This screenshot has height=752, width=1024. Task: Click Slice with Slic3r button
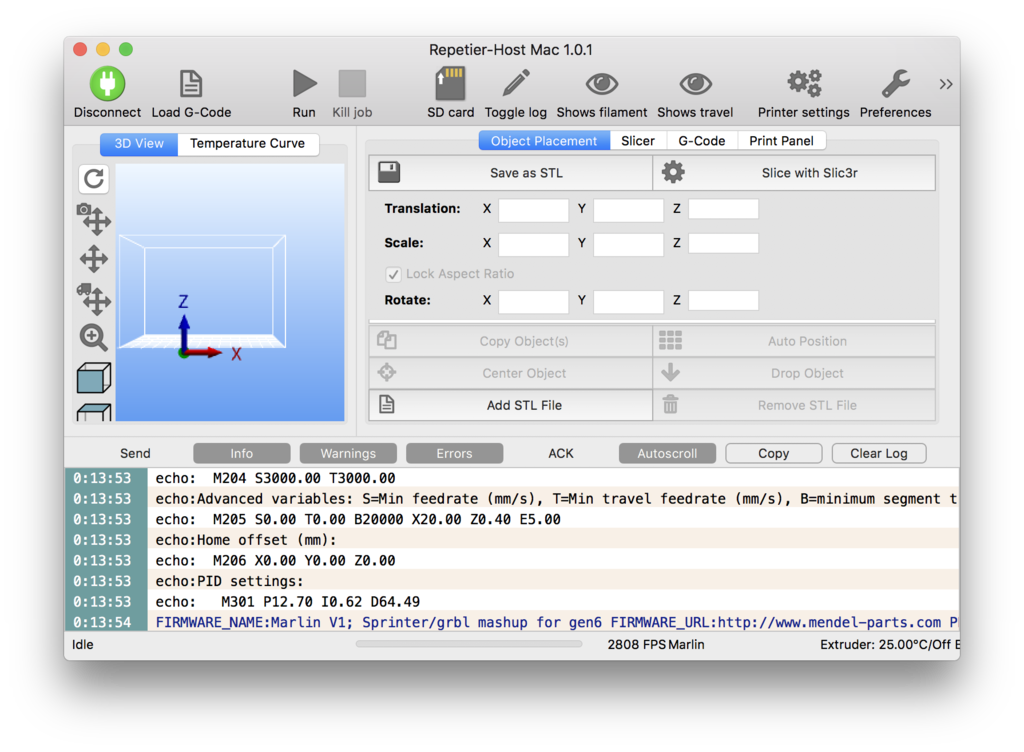(x=794, y=173)
